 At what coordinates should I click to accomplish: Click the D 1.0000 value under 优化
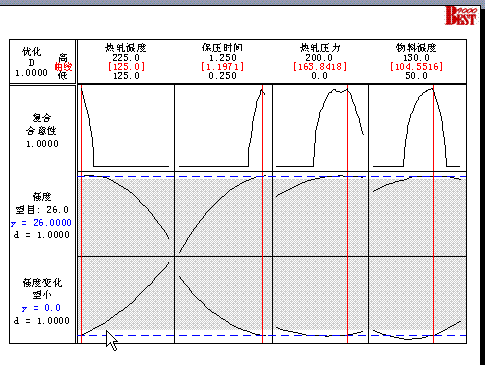[x=31, y=68]
